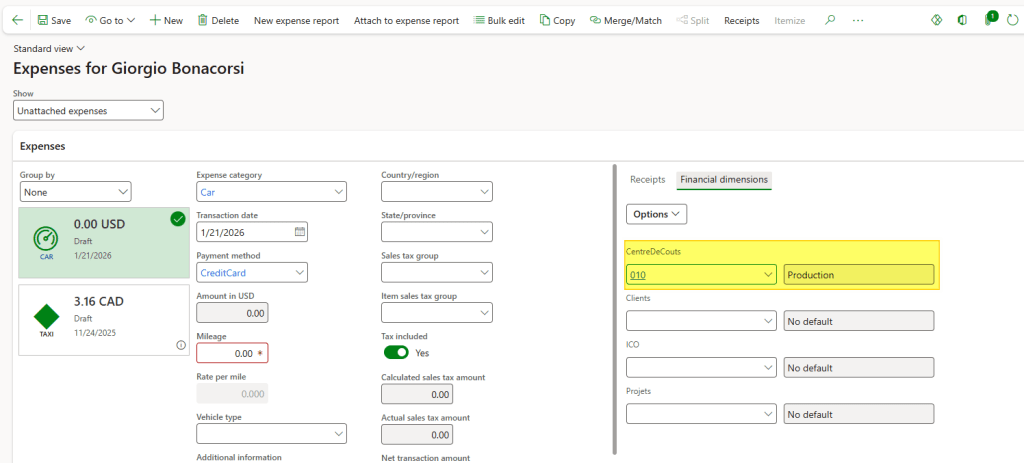Open the Excel Office icon in toolbar
The image size is (1024, 463).
(961, 20)
